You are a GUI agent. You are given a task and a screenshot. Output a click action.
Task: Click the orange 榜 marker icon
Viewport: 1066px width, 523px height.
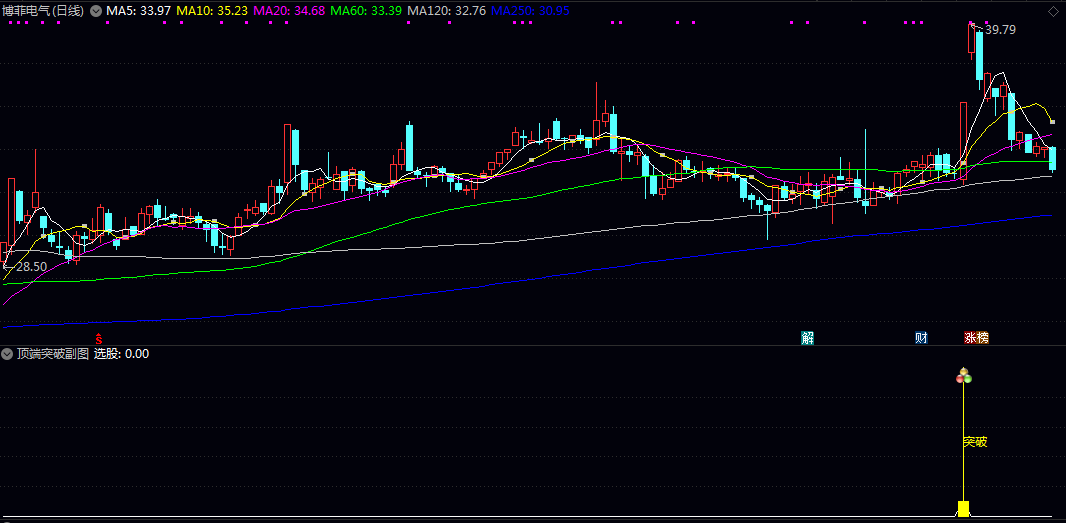point(982,338)
